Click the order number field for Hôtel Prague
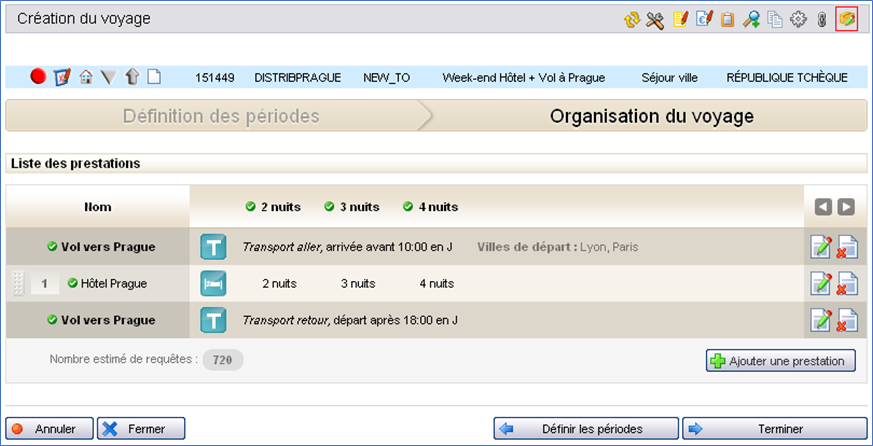Image resolution: width=873 pixels, height=446 pixels. (x=44, y=284)
